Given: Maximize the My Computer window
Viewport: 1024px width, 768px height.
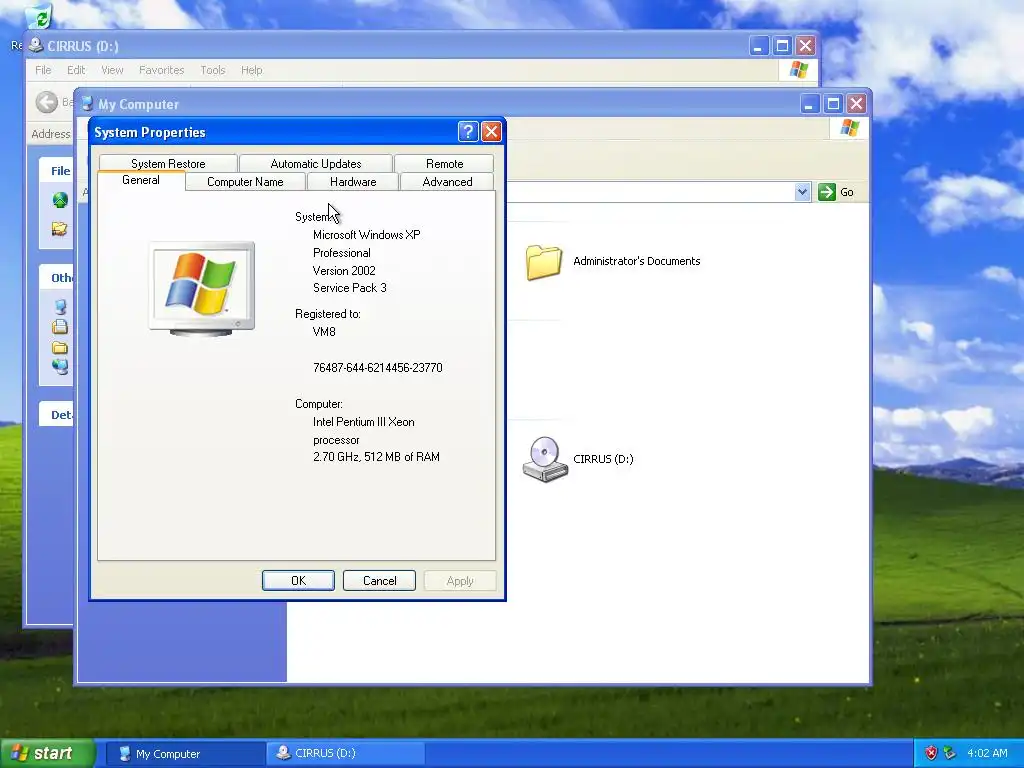Looking at the screenshot, I should click(x=833, y=104).
